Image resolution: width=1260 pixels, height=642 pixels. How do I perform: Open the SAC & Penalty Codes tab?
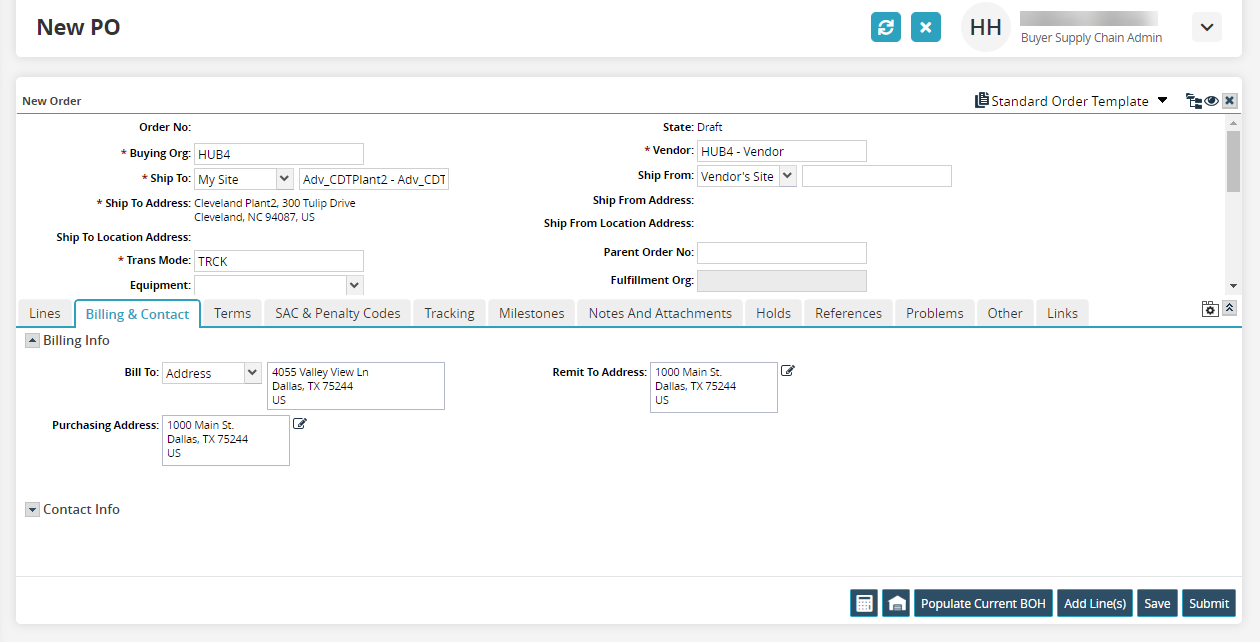click(x=337, y=313)
